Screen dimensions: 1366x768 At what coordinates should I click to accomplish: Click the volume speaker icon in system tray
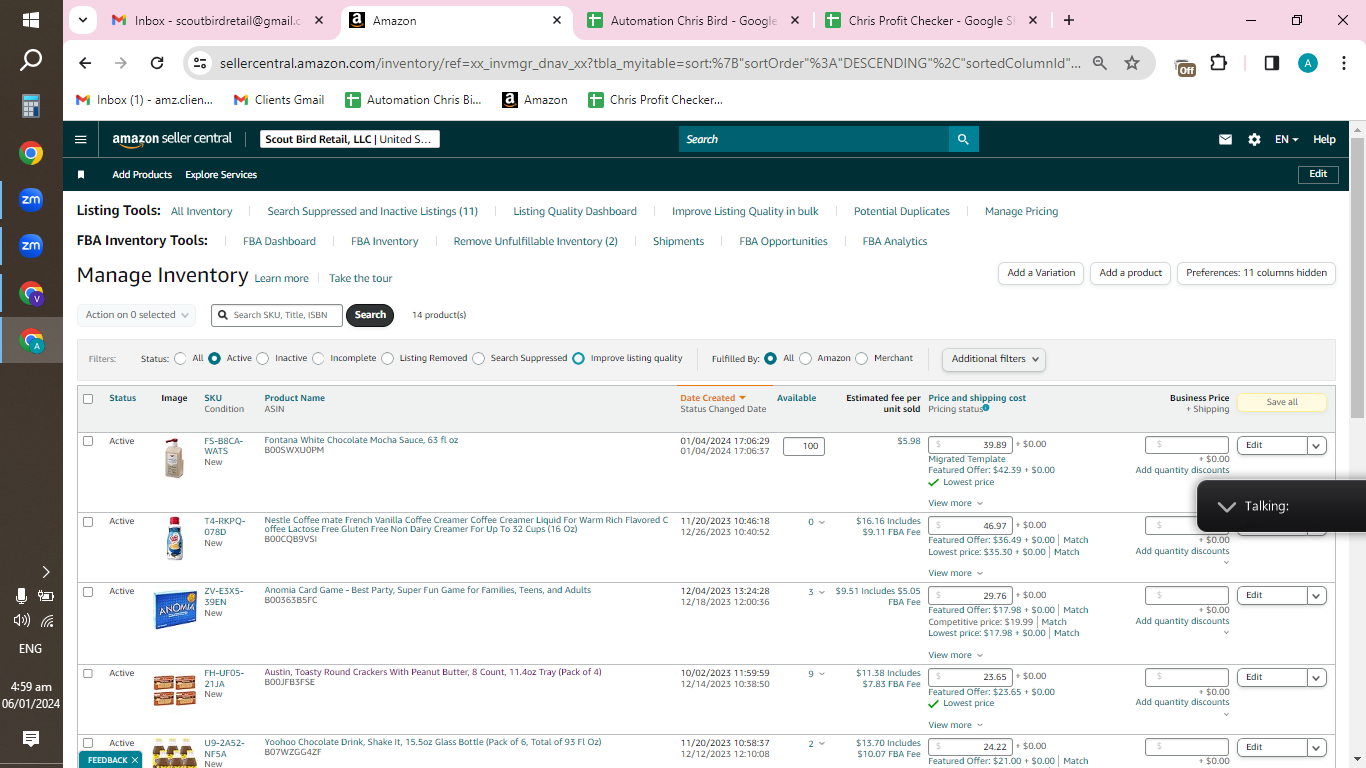[21, 620]
